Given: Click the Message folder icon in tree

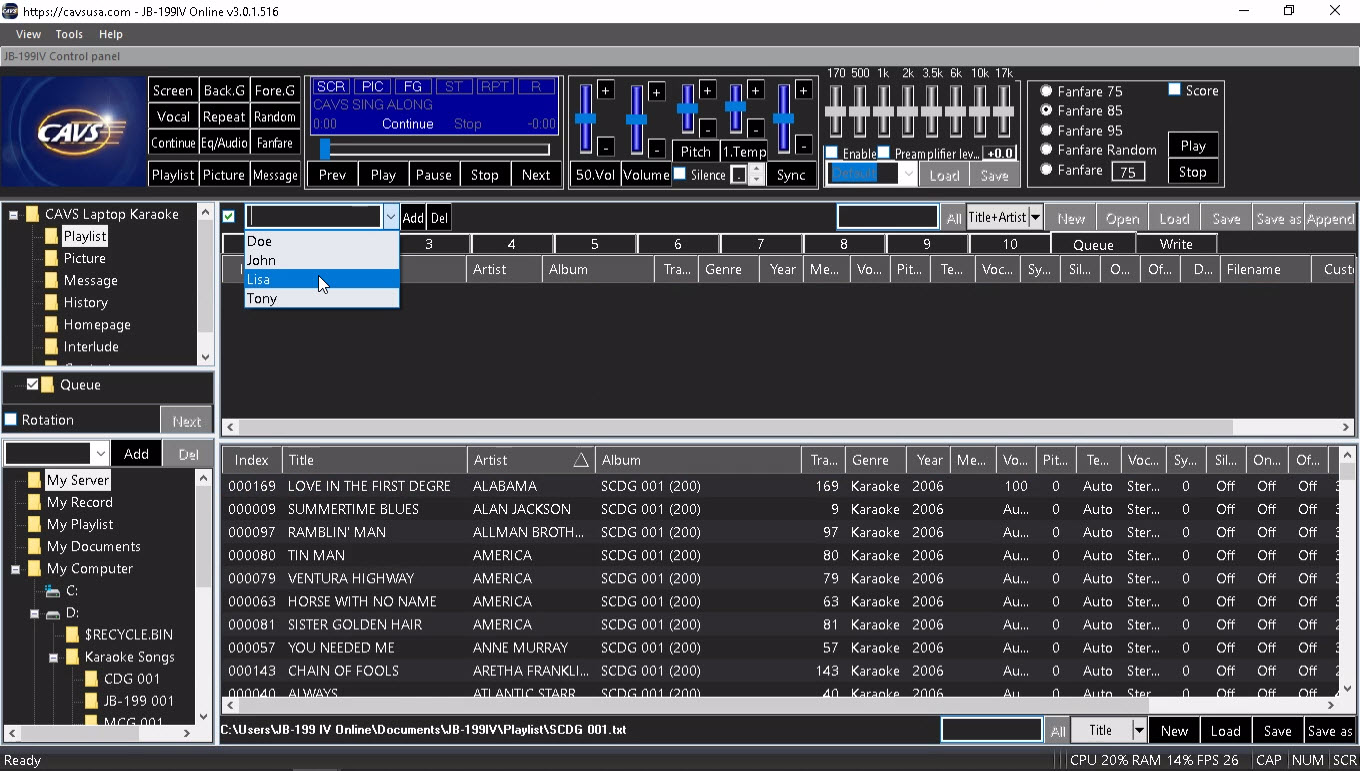Looking at the screenshot, I should coord(51,280).
